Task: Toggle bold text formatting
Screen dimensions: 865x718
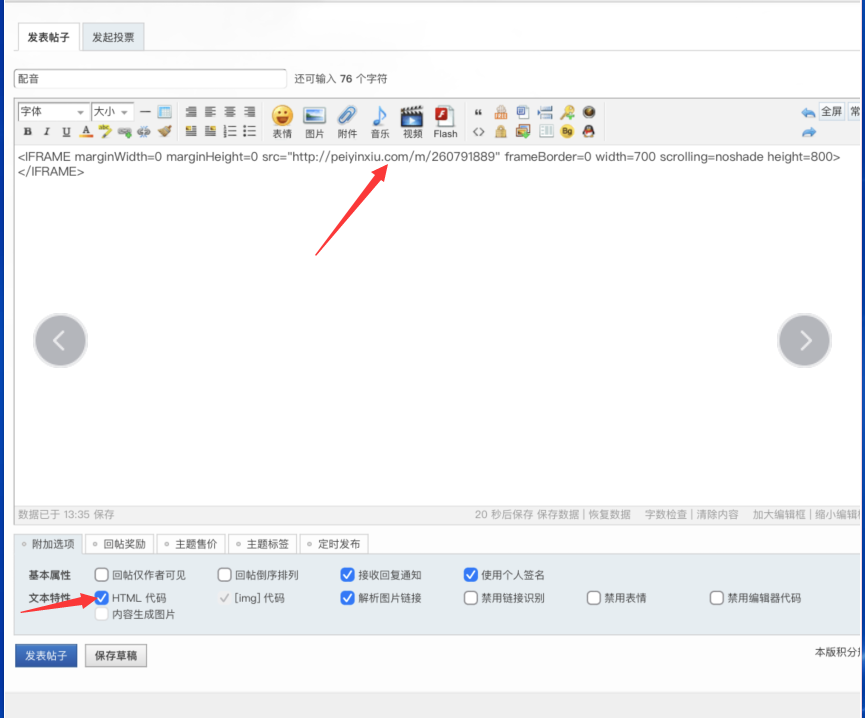Action: pyautogui.click(x=28, y=132)
